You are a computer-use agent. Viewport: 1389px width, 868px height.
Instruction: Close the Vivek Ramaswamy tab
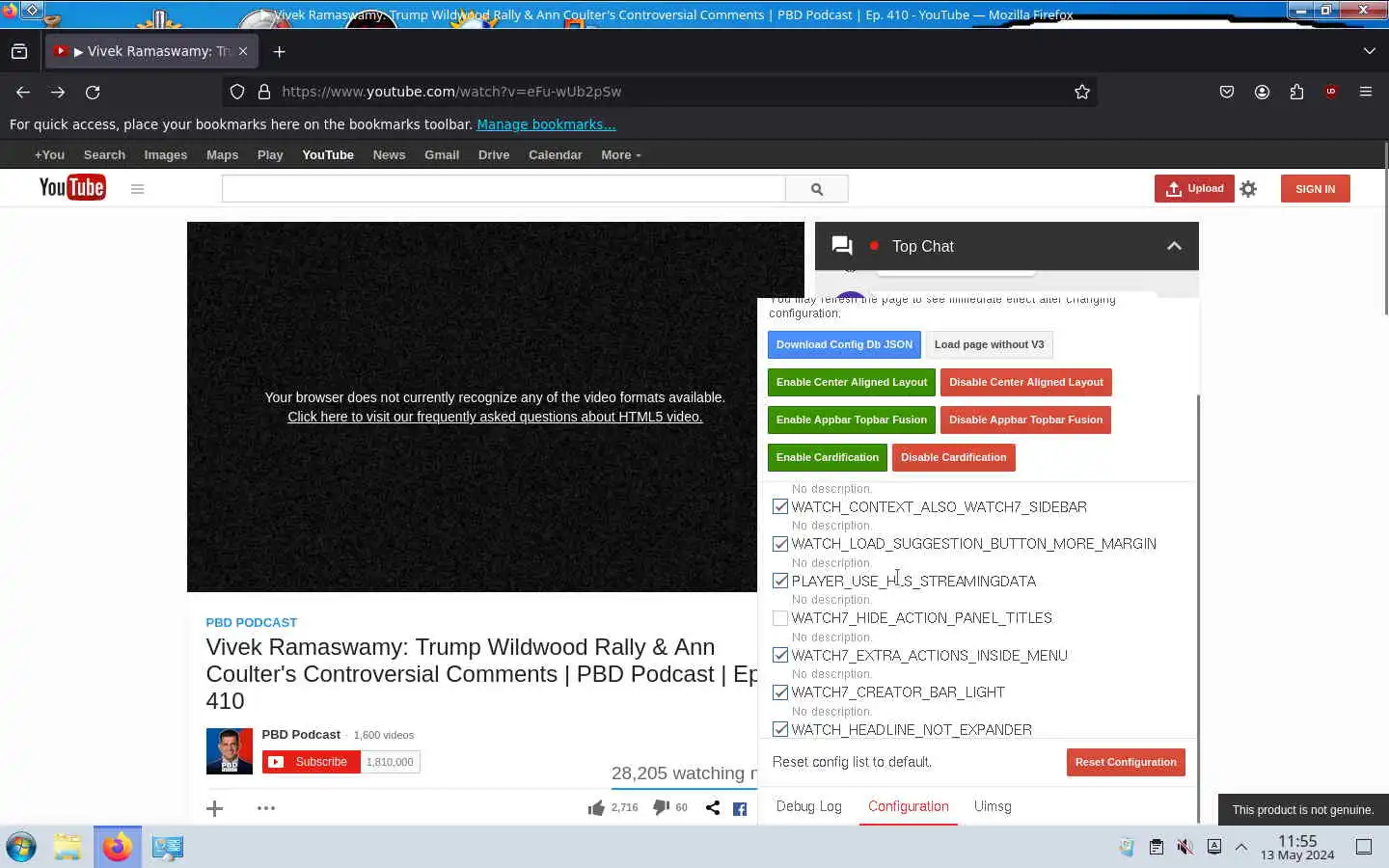click(243, 51)
